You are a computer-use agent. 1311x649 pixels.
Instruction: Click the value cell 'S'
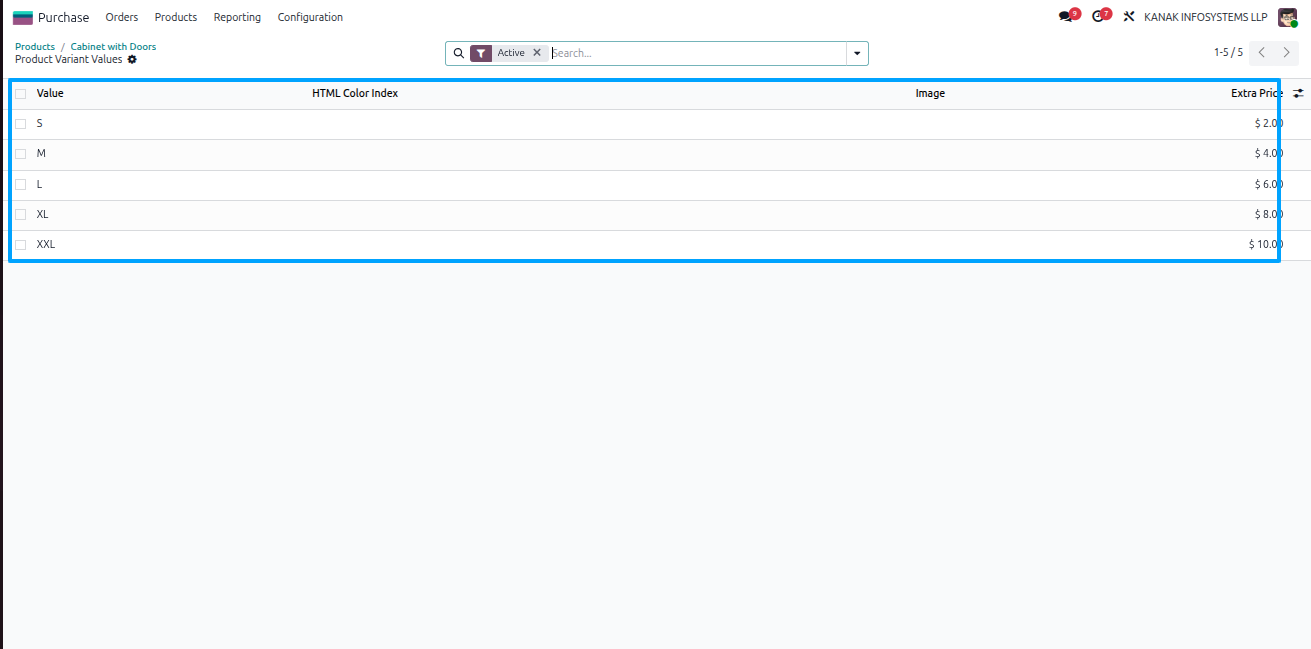point(40,123)
